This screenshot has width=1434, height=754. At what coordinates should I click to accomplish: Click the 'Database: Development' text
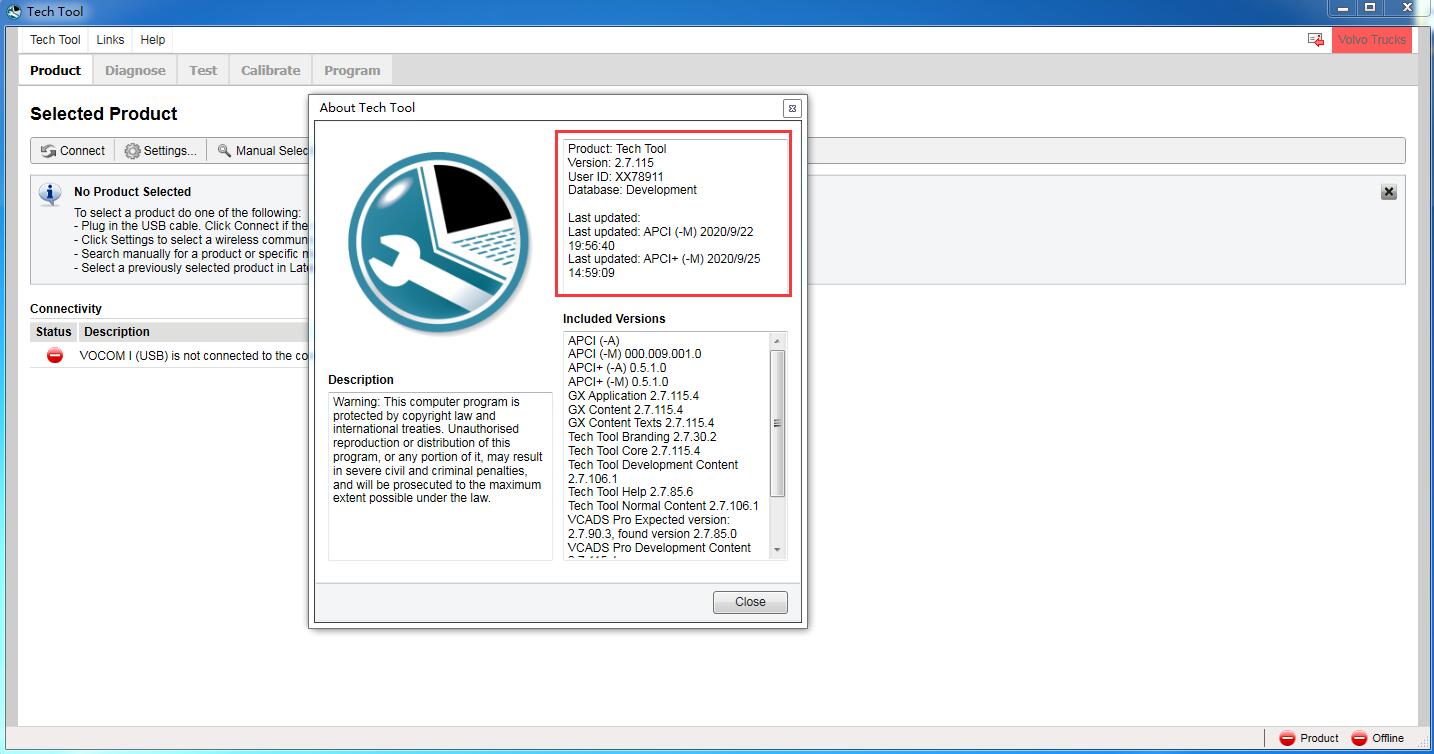pyautogui.click(x=633, y=190)
